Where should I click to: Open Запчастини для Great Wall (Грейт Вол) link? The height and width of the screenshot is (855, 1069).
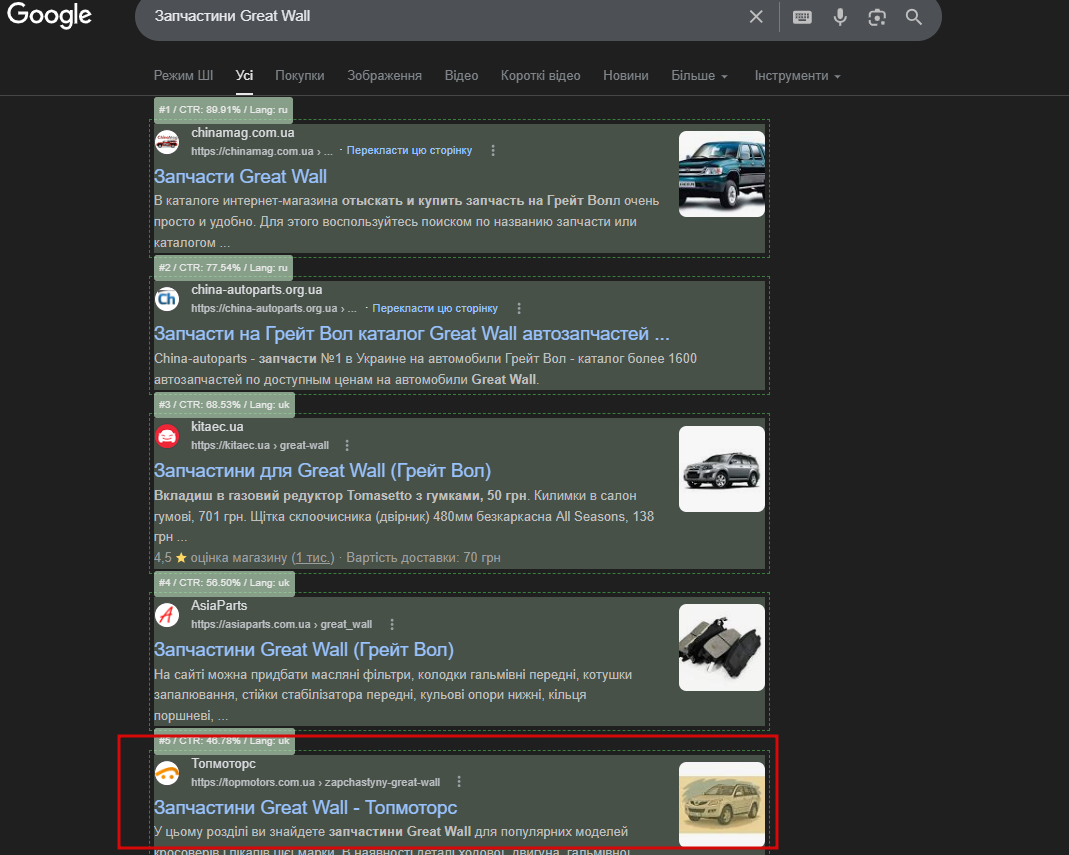(322, 470)
